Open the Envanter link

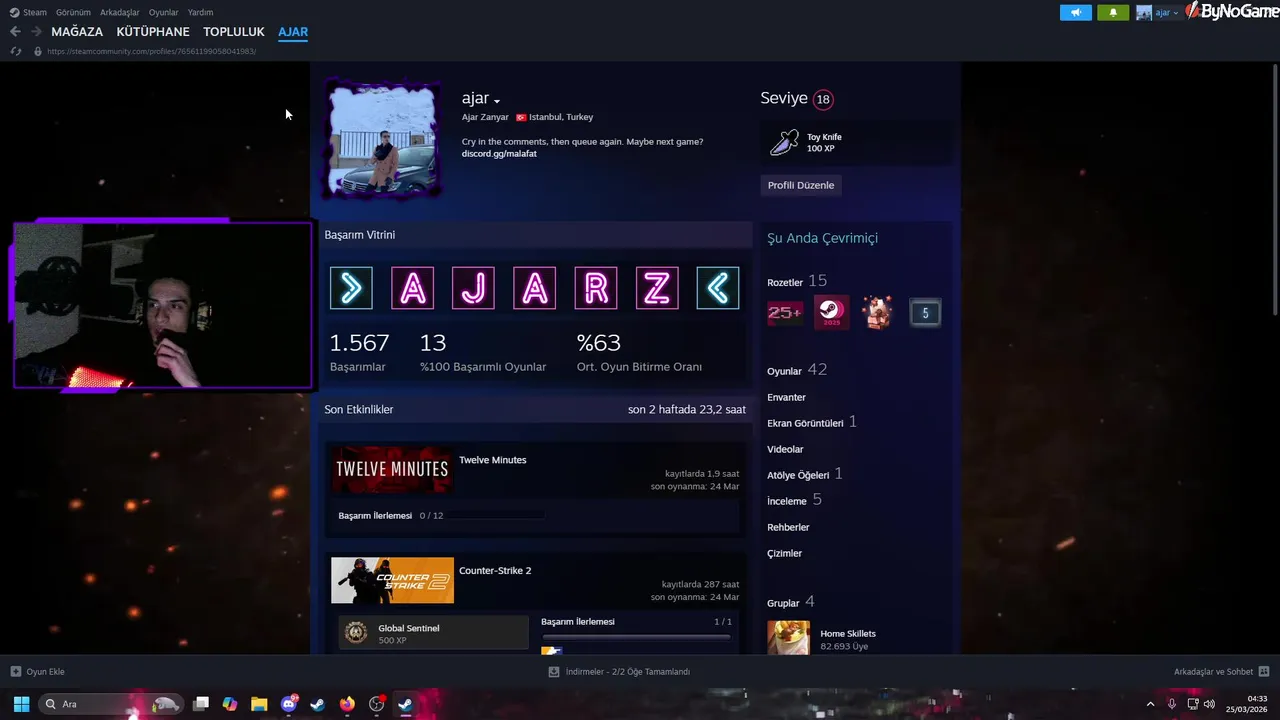pos(786,397)
